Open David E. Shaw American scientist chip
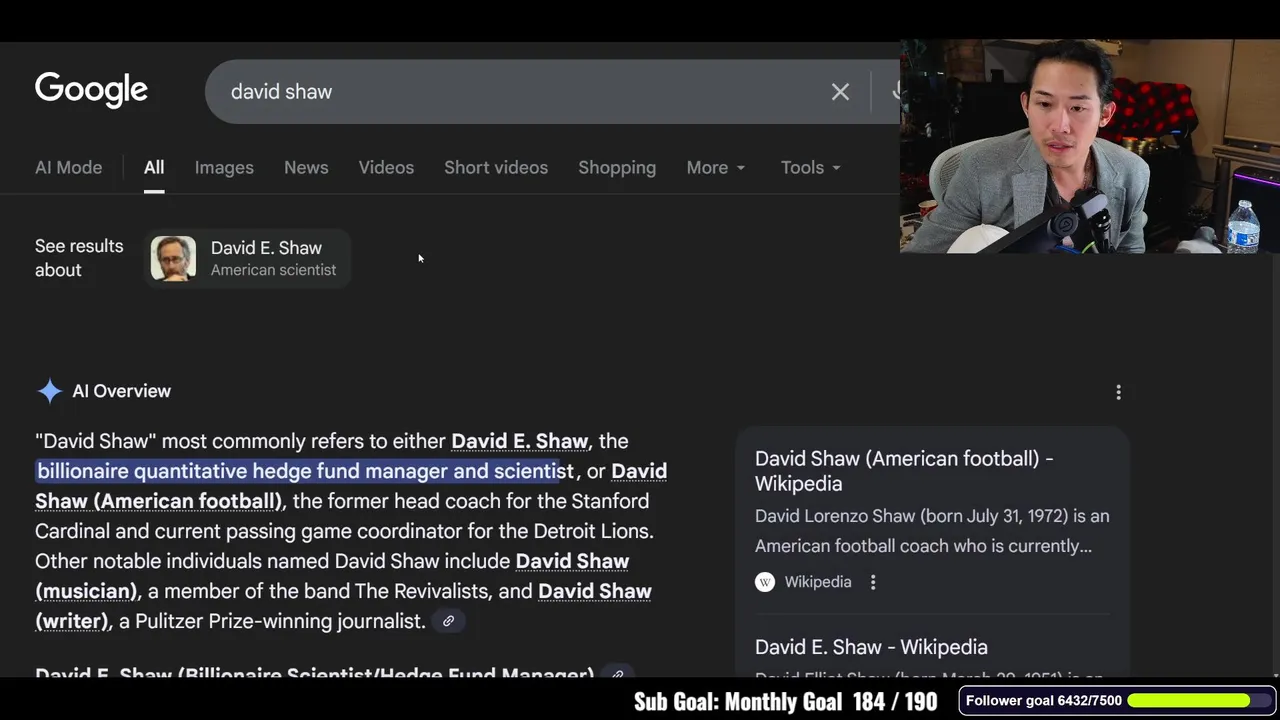The image size is (1280, 720). pyautogui.click(x=247, y=258)
